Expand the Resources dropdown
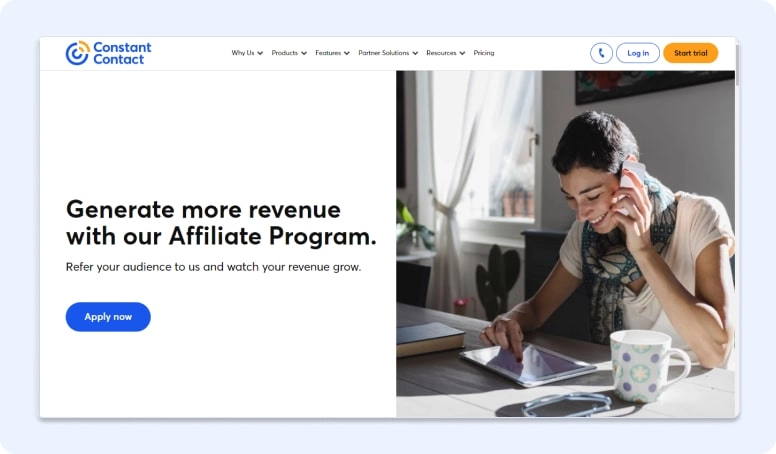Image resolution: width=776 pixels, height=454 pixels. [x=445, y=53]
